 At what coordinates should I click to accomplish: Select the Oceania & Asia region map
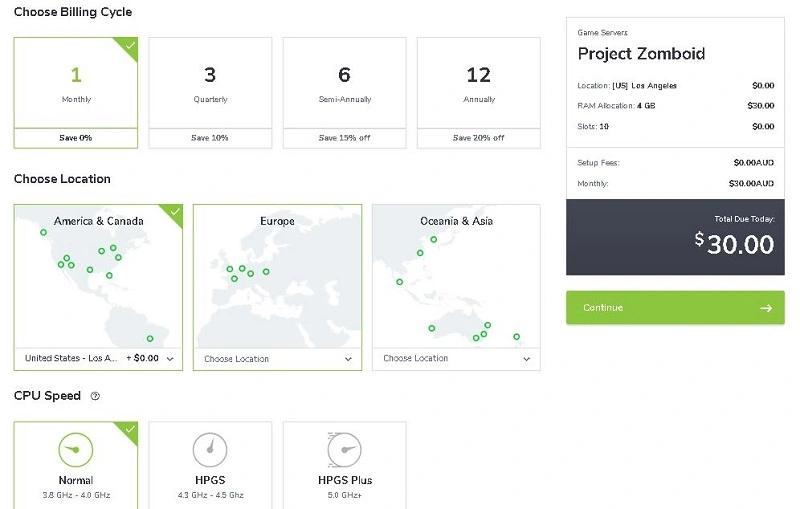click(x=456, y=277)
